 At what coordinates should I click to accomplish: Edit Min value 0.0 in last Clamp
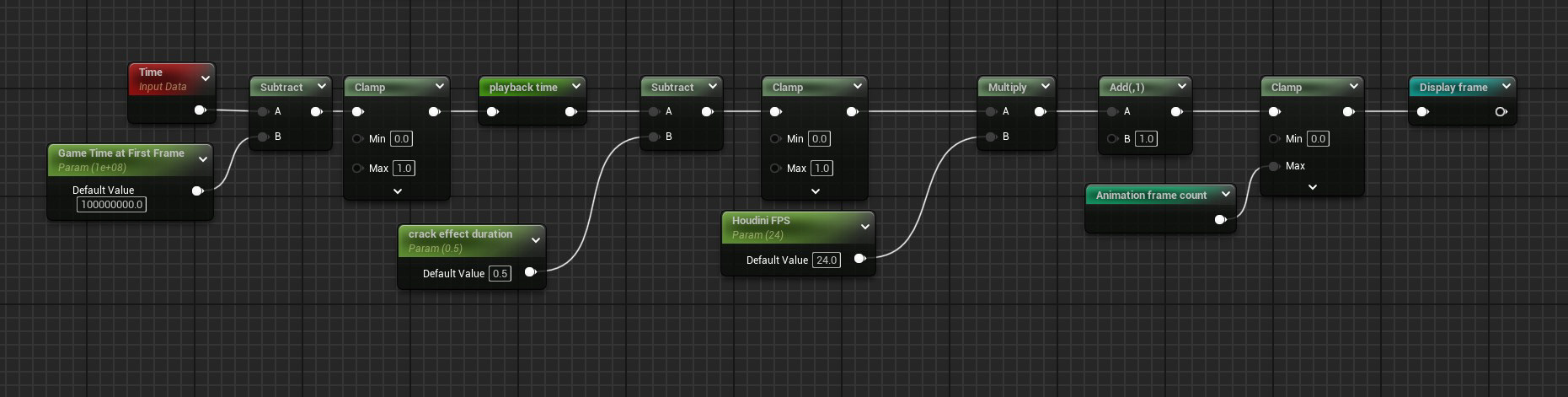(1318, 139)
